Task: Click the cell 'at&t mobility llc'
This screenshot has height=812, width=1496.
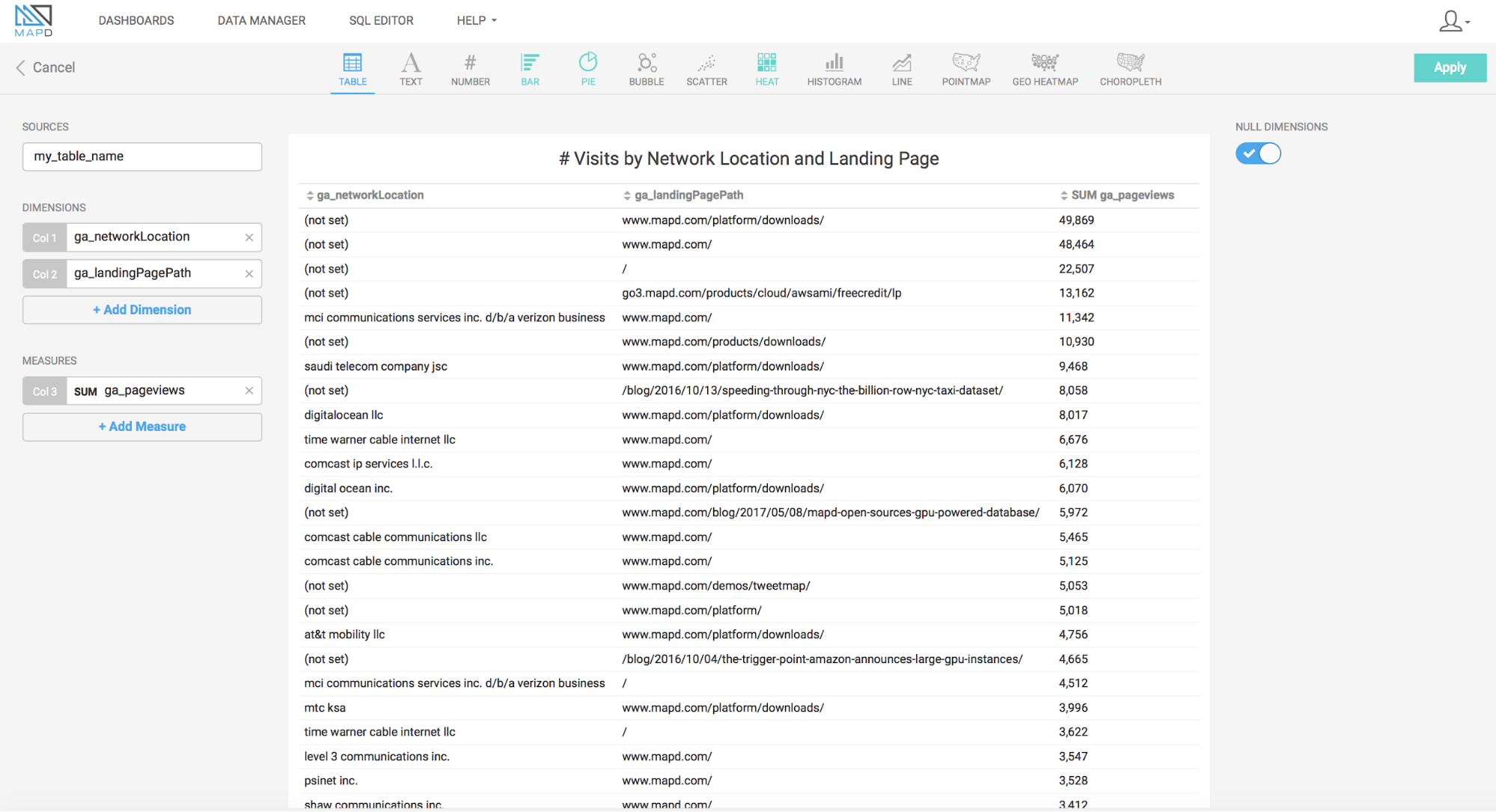Action: pos(344,634)
